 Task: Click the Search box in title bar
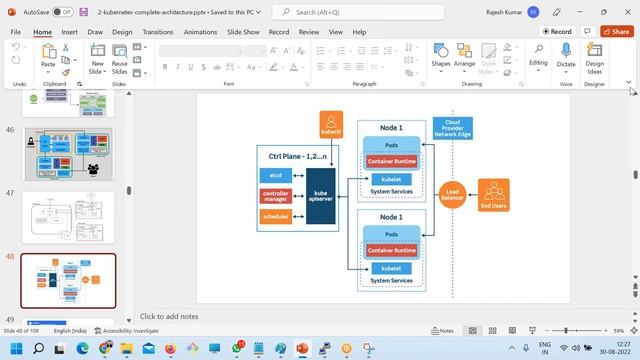click(358, 12)
